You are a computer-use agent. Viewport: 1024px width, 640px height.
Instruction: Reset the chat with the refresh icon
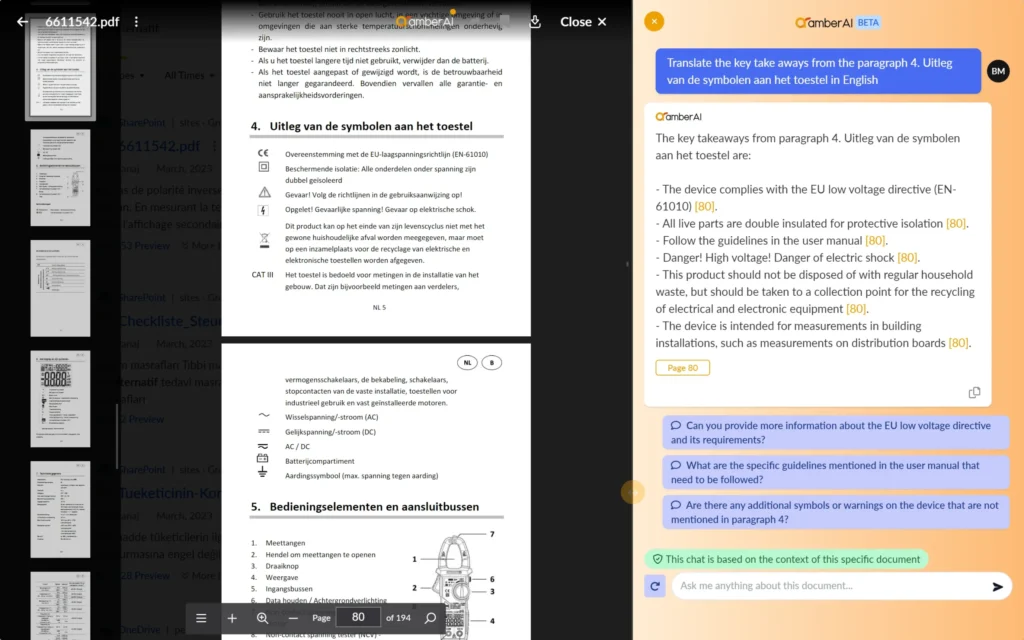pyautogui.click(x=655, y=586)
